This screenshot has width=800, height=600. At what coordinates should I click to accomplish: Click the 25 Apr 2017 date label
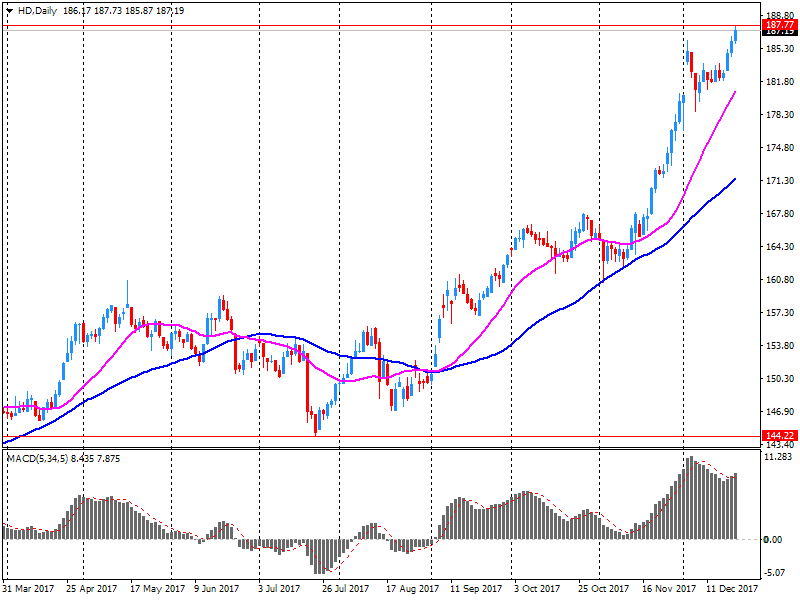(x=91, y=588)
